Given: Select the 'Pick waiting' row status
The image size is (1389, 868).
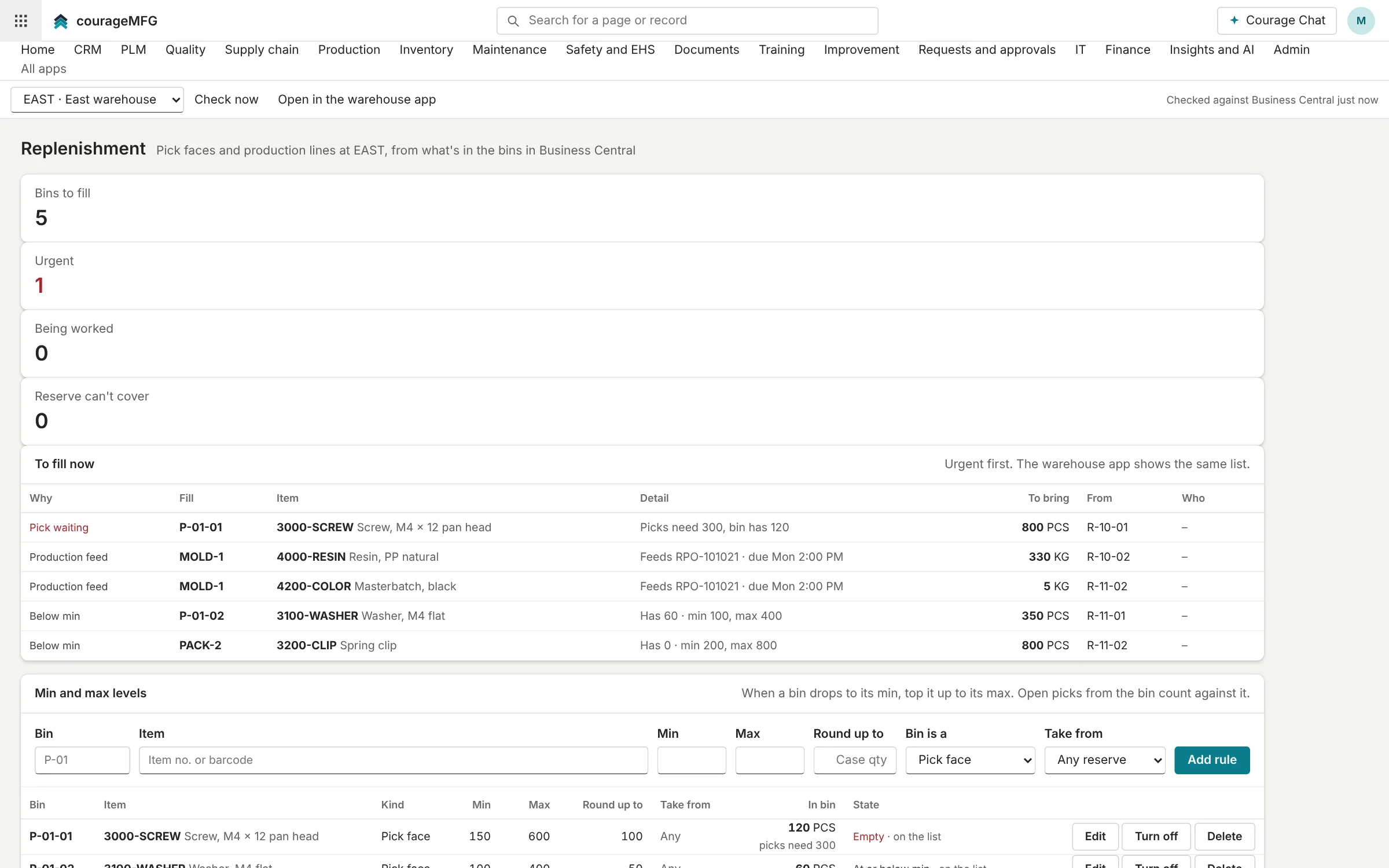Looking at the screenshot, I should (59, 528).
